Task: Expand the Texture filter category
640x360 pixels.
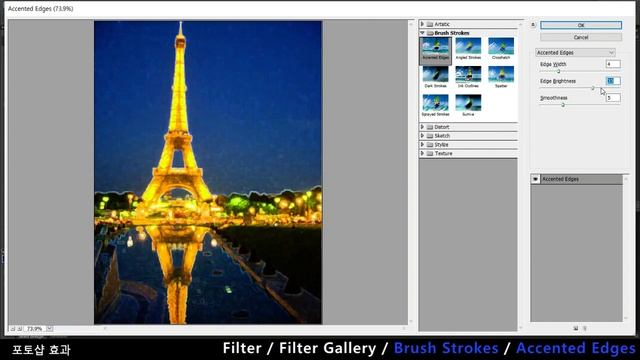Action: [x=422, y=153]
